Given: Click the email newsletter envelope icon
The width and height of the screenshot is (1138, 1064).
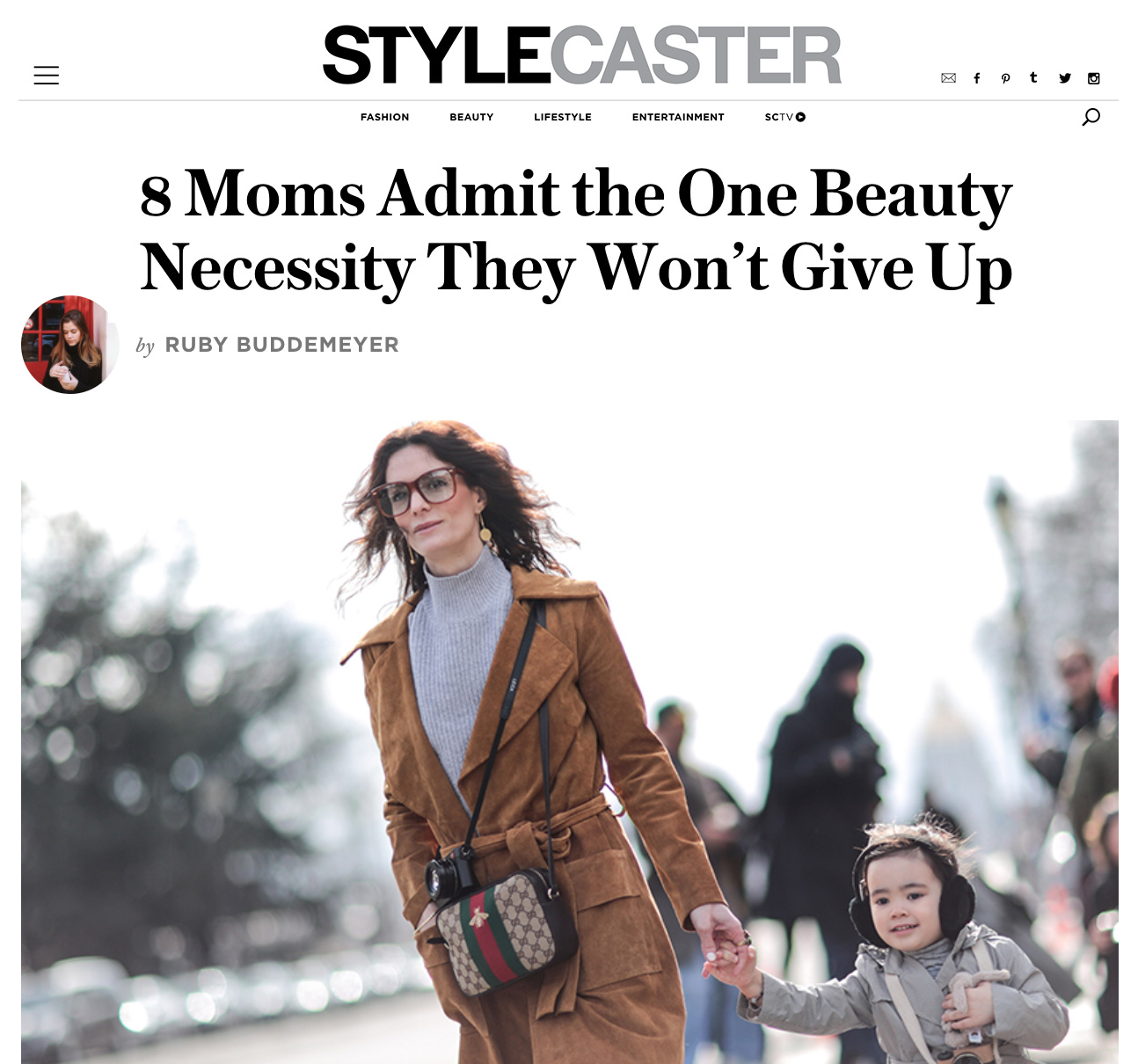Looking at the screenshot, I should (948, 78).
